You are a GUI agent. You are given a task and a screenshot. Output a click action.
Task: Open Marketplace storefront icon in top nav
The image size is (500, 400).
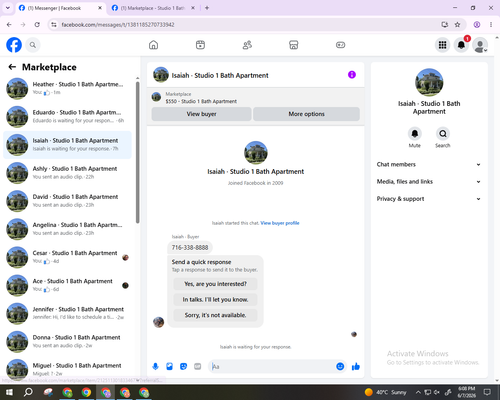[x=294, y=45]
